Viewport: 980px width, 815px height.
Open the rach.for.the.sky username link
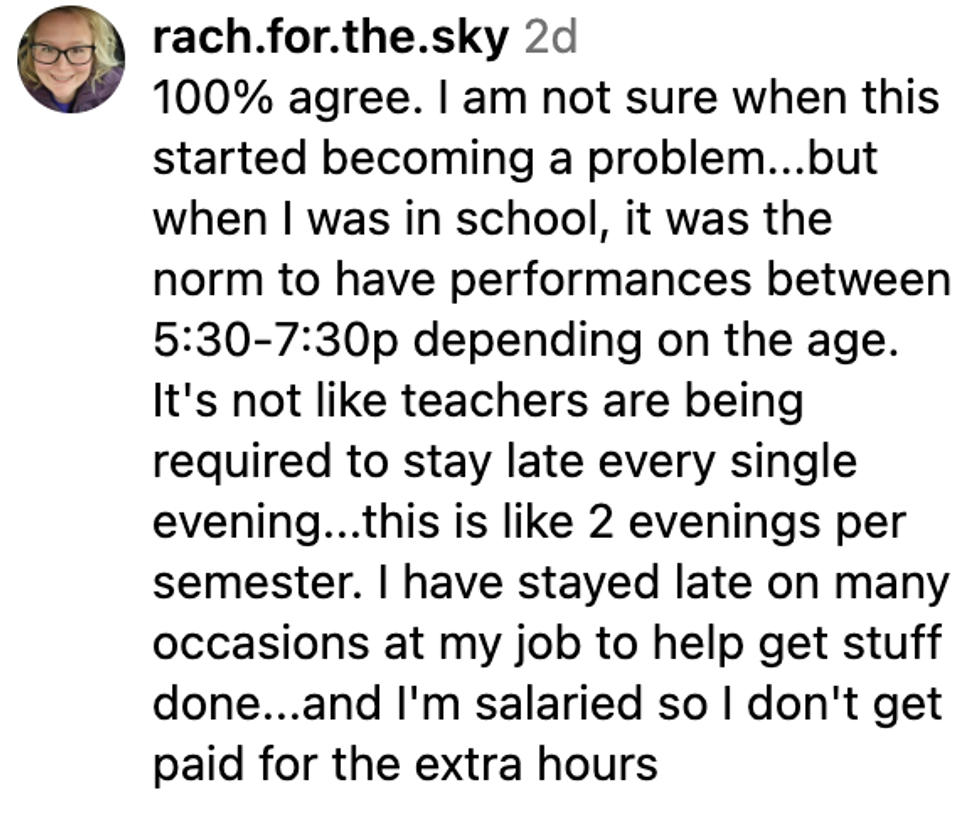pyautogui.click(x=332, y=39)
